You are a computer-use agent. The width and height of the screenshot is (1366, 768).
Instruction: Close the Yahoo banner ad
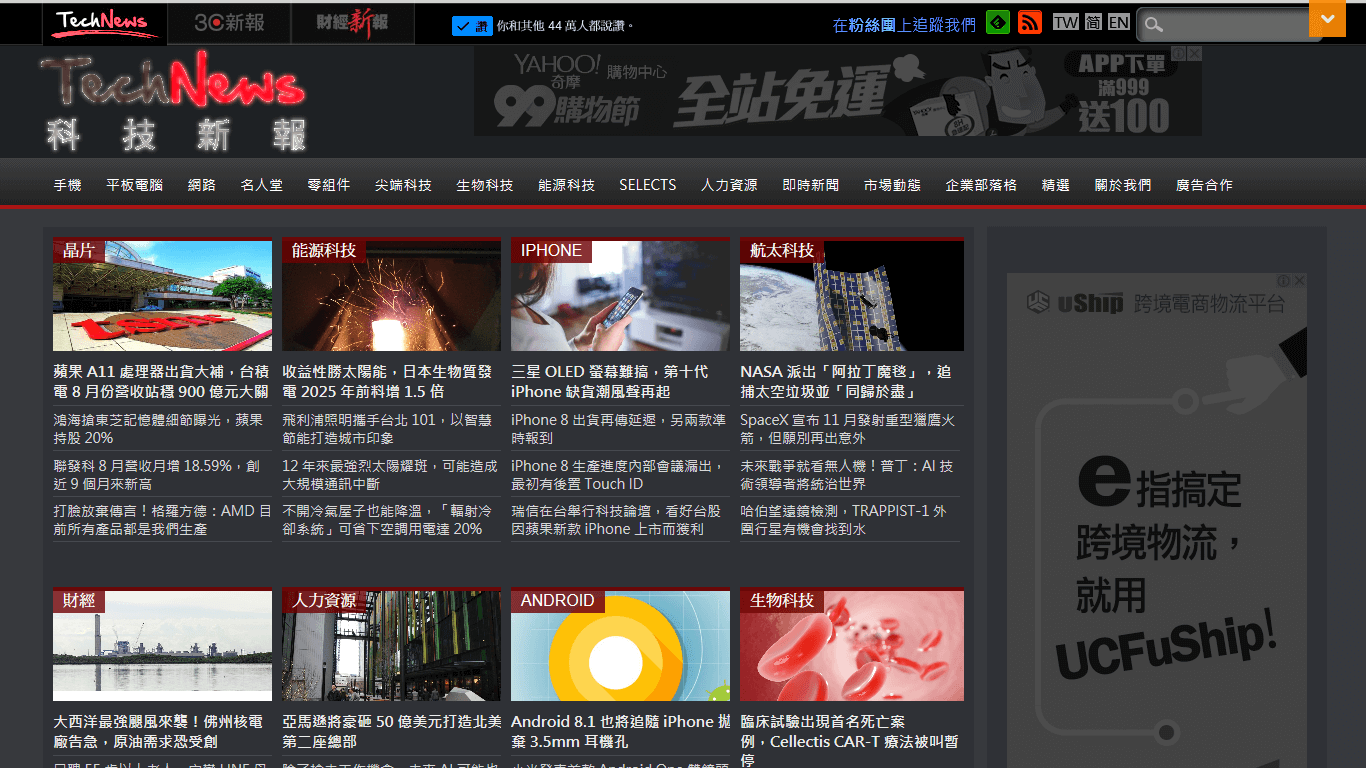click(x=1194, y=53)
